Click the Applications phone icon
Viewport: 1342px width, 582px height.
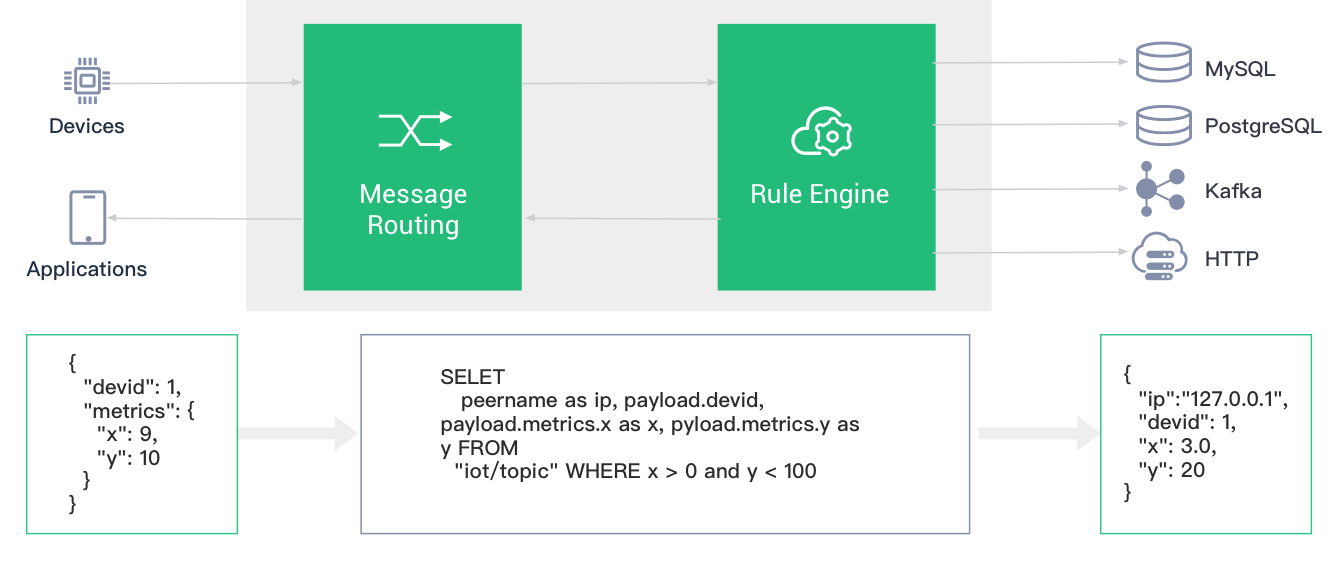click(87, 217)
